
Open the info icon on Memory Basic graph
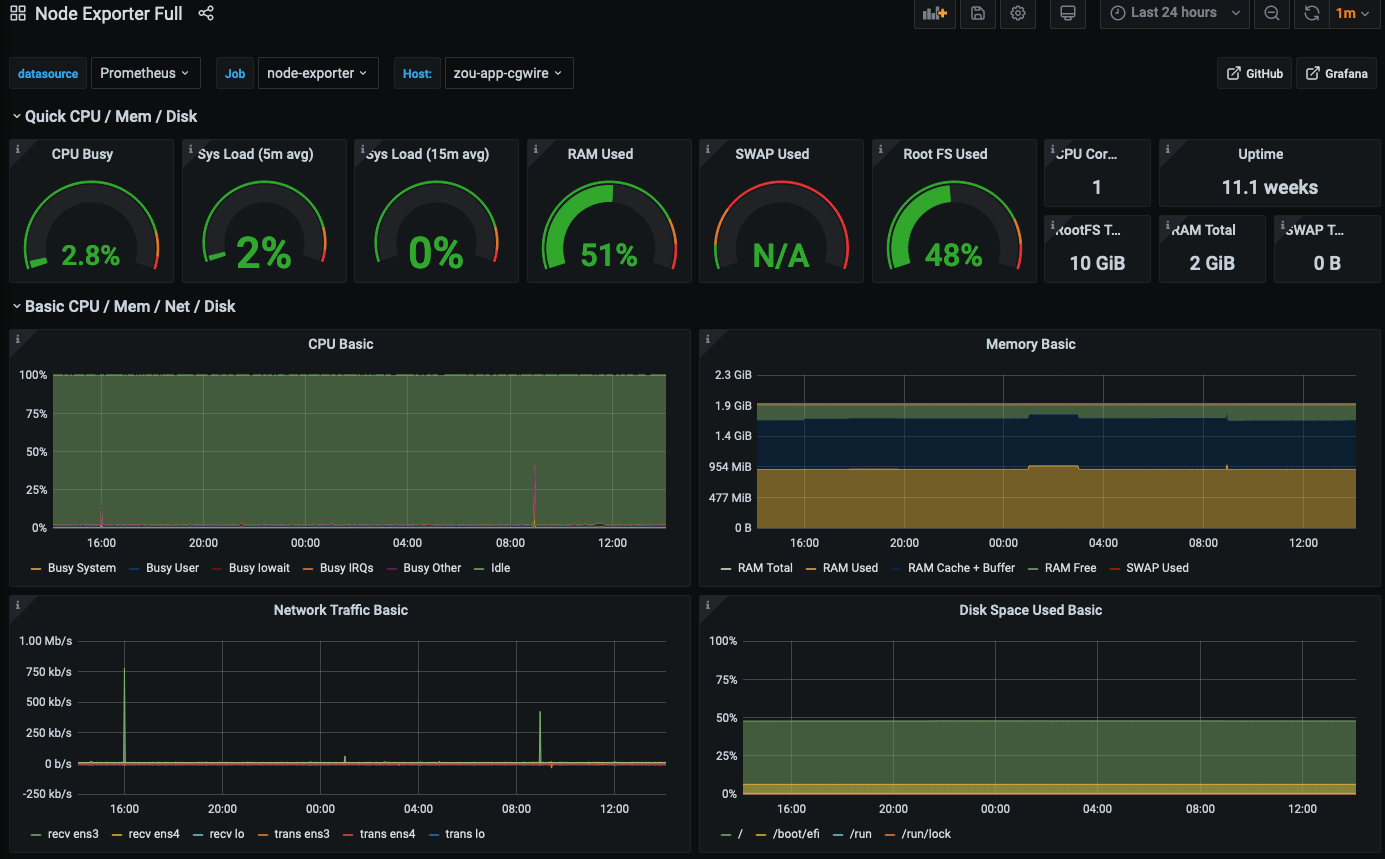707,338
